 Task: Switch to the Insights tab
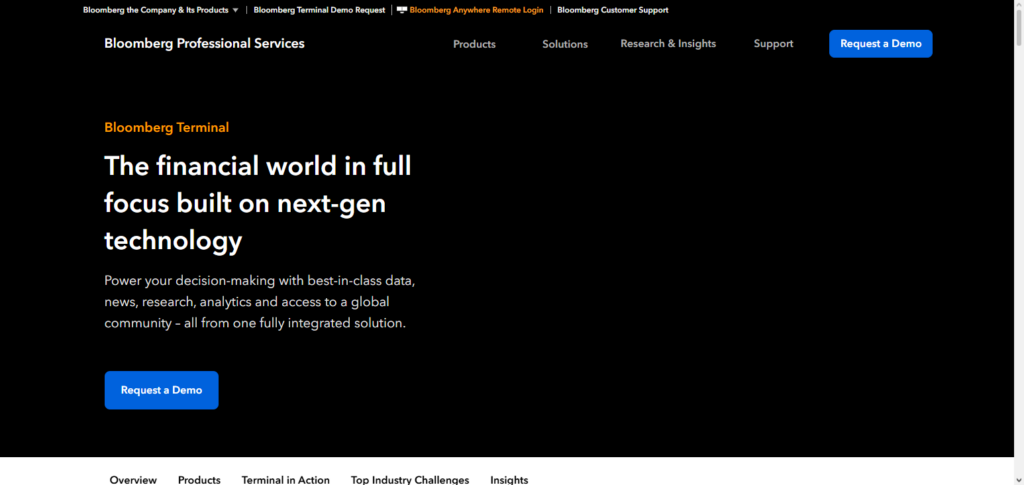click(x=509, y=480)
